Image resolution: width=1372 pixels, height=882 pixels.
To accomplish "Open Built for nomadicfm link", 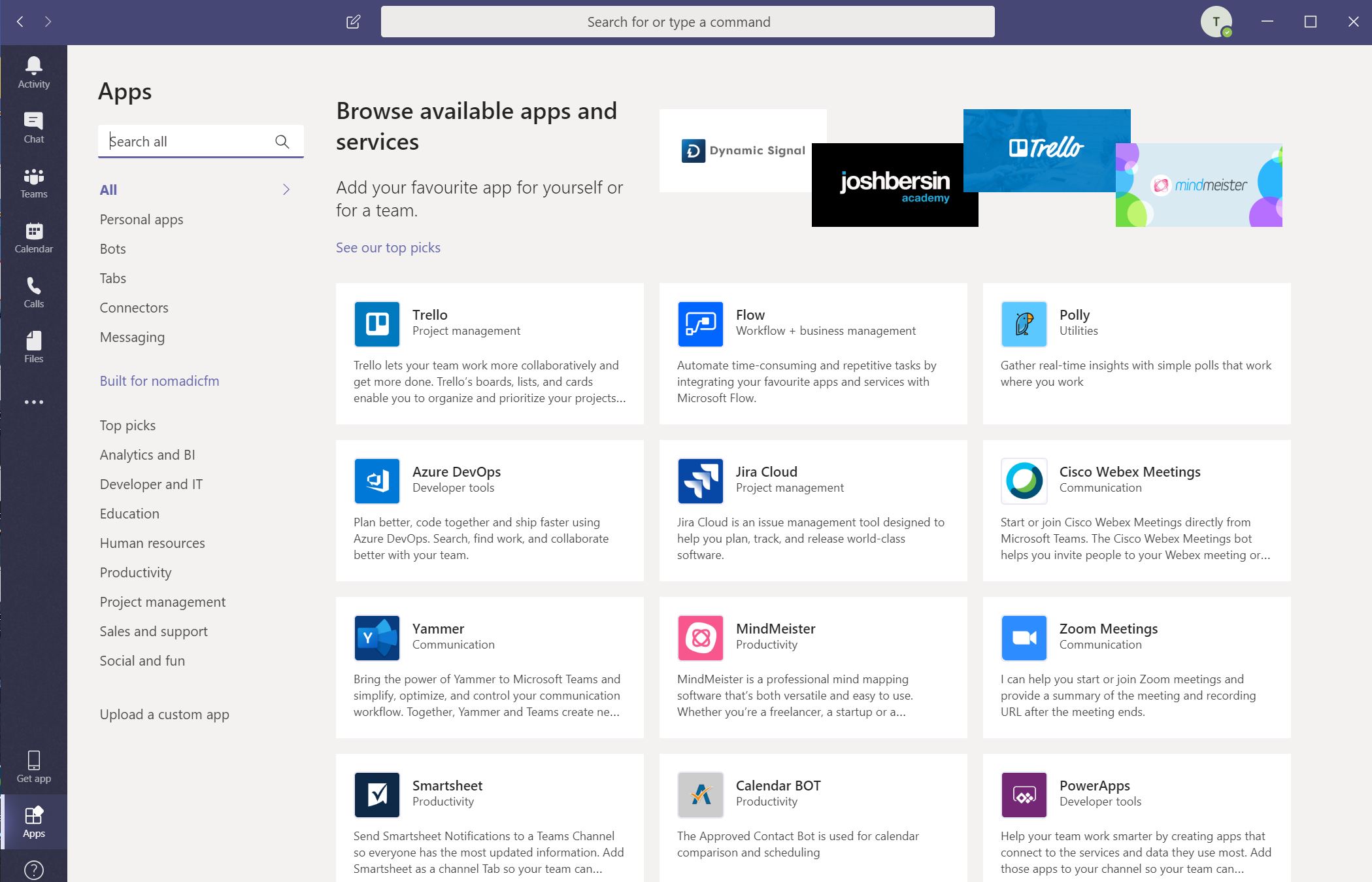I will [x=159, y=381].
